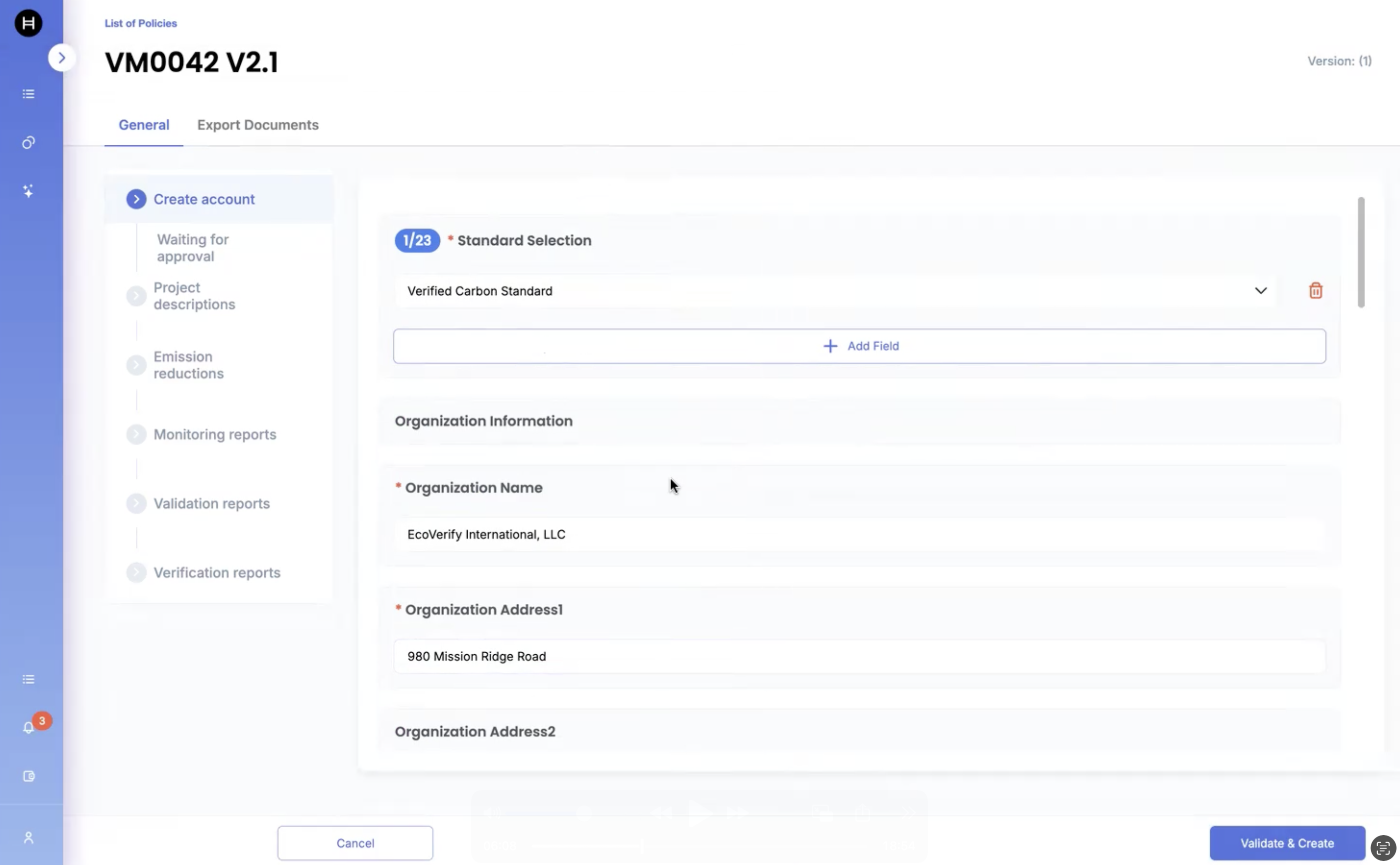Click the H logo icon in sidebar
The height and width of the screenshot is (865, 1400).
tap(28, 23)
